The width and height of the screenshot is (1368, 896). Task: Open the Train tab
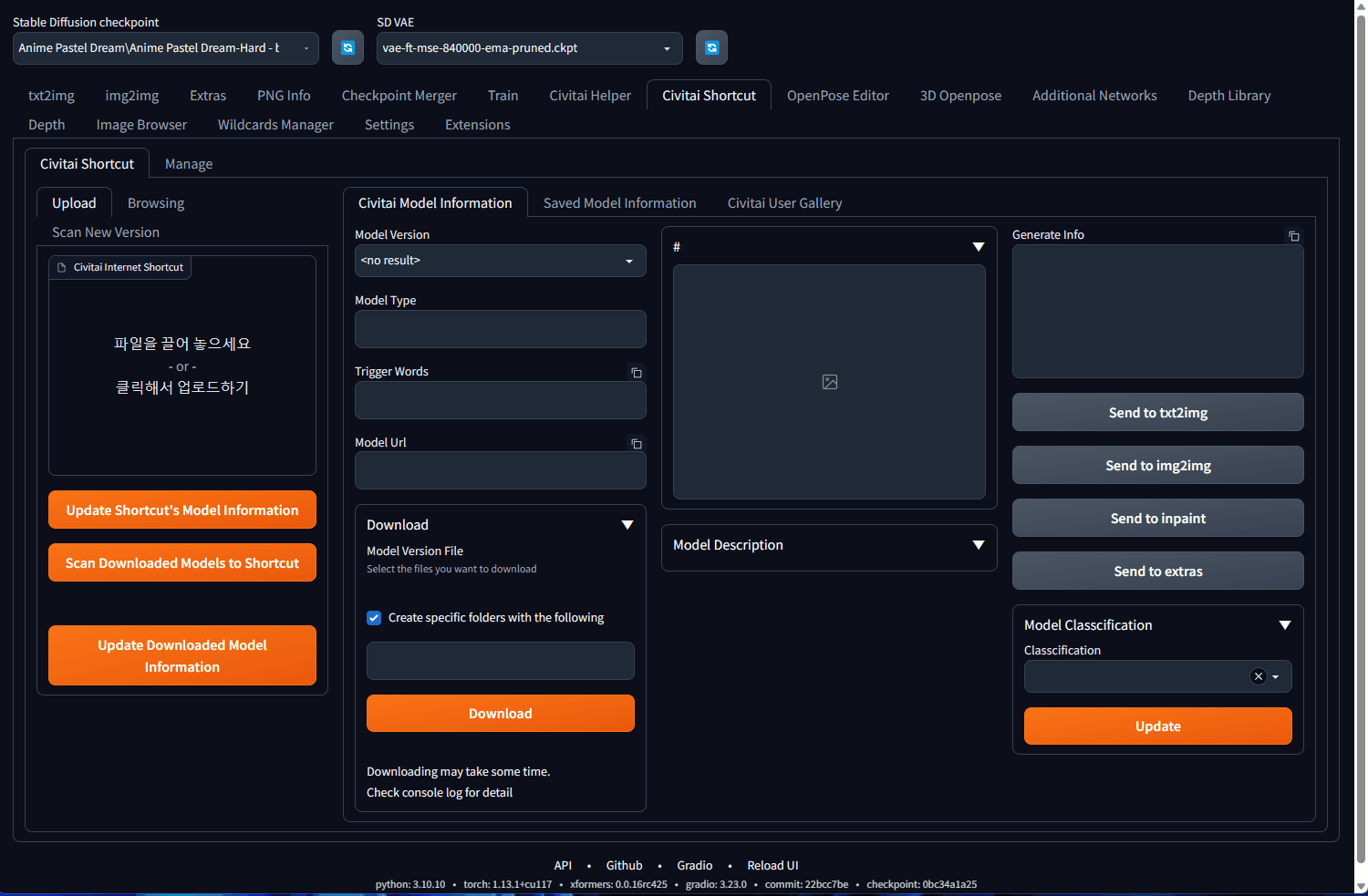(503, 96)
